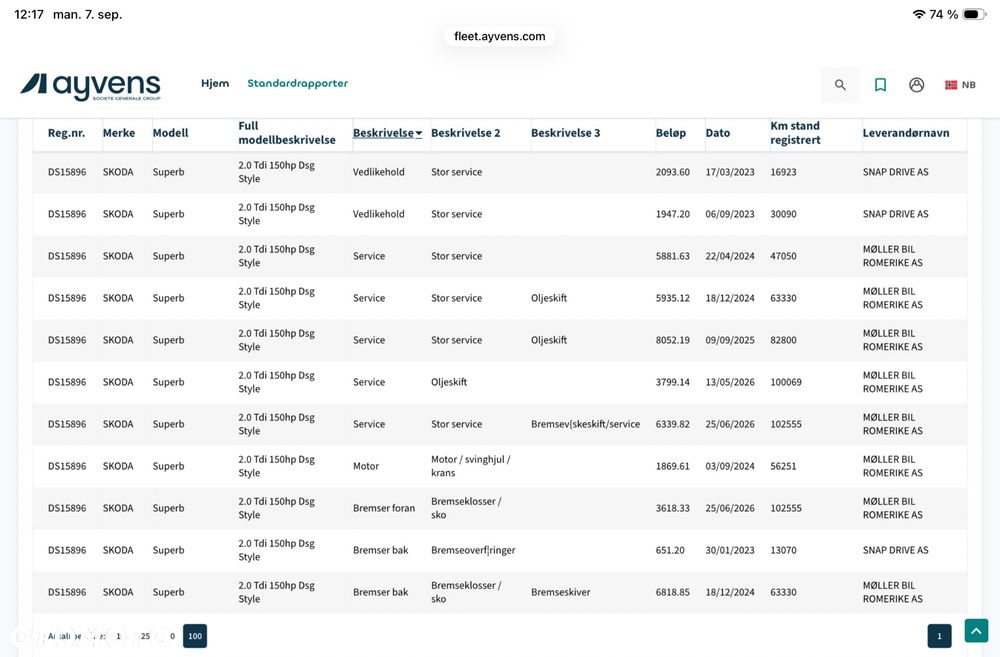Click the Merke column header
1000x657 pixels.
click(x=119, y=133)
